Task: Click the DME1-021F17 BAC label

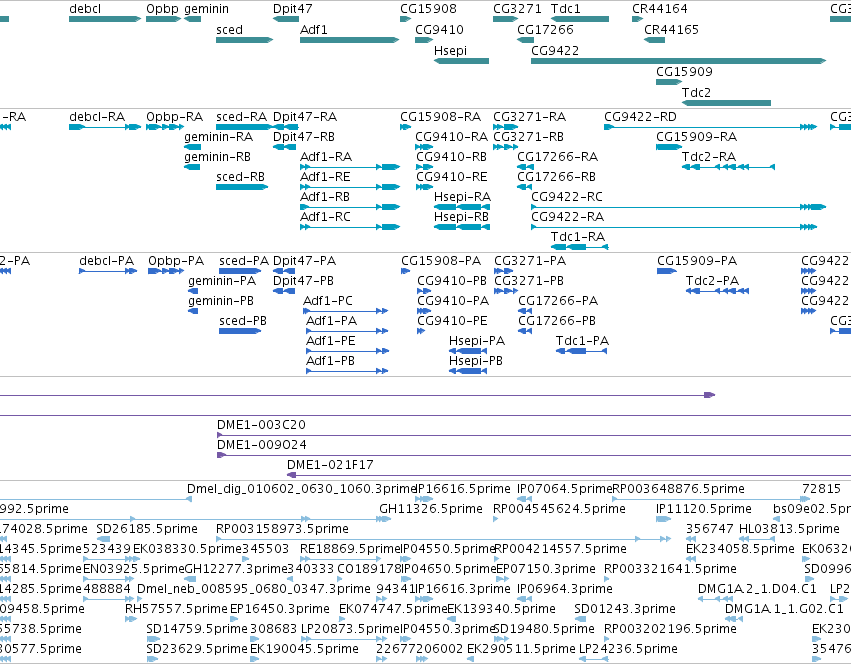Action: tap(330, 465)
